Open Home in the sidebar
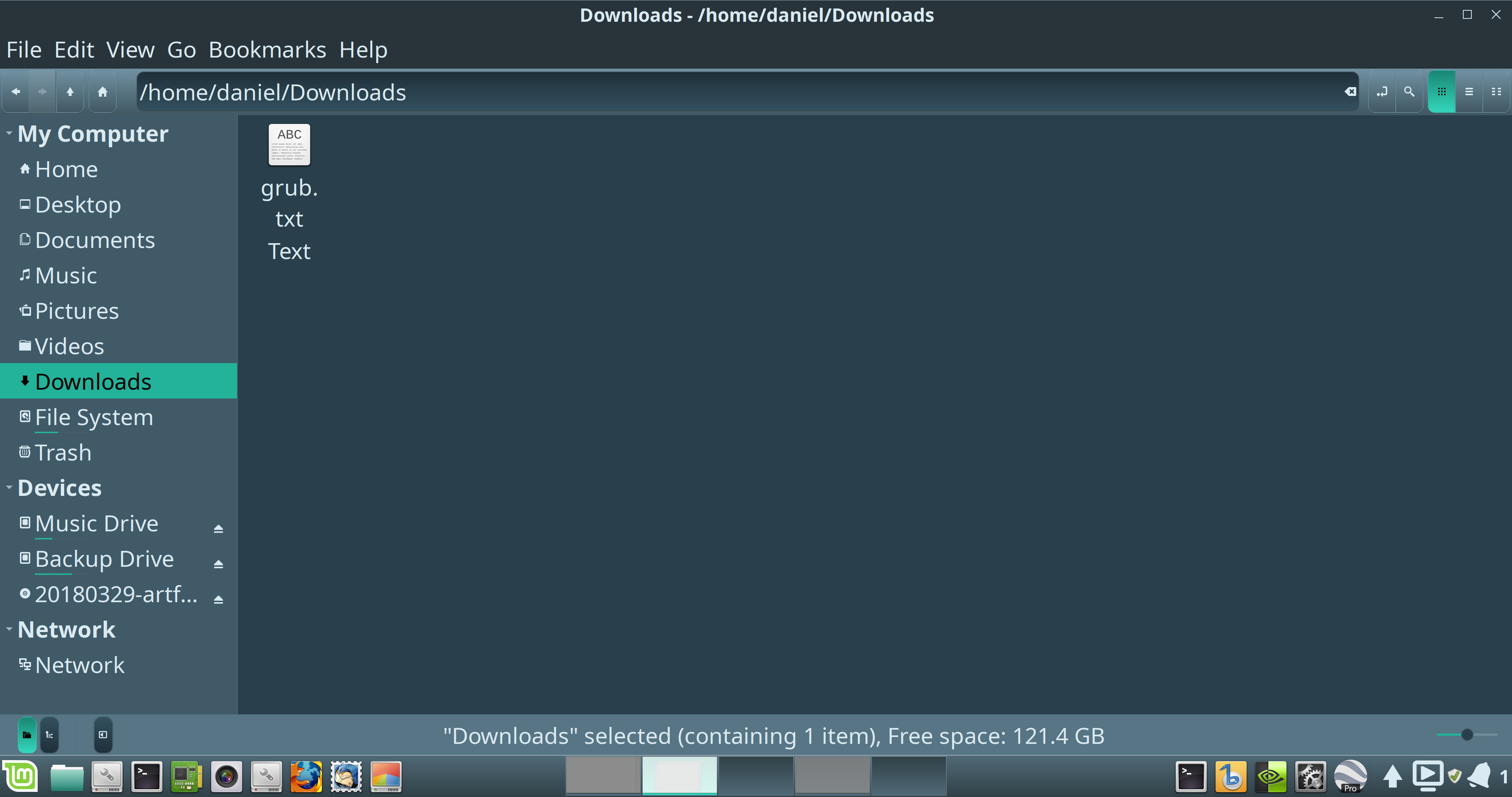 pyautogui.click(x=118, y=169)
